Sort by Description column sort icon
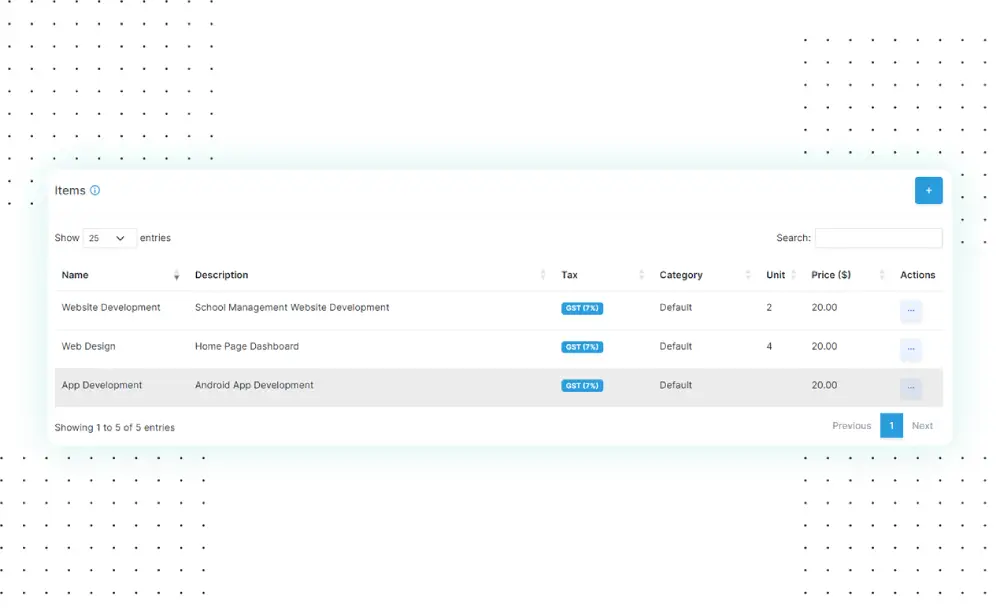Screen dimensions: 1000x614 pos(544,275)
